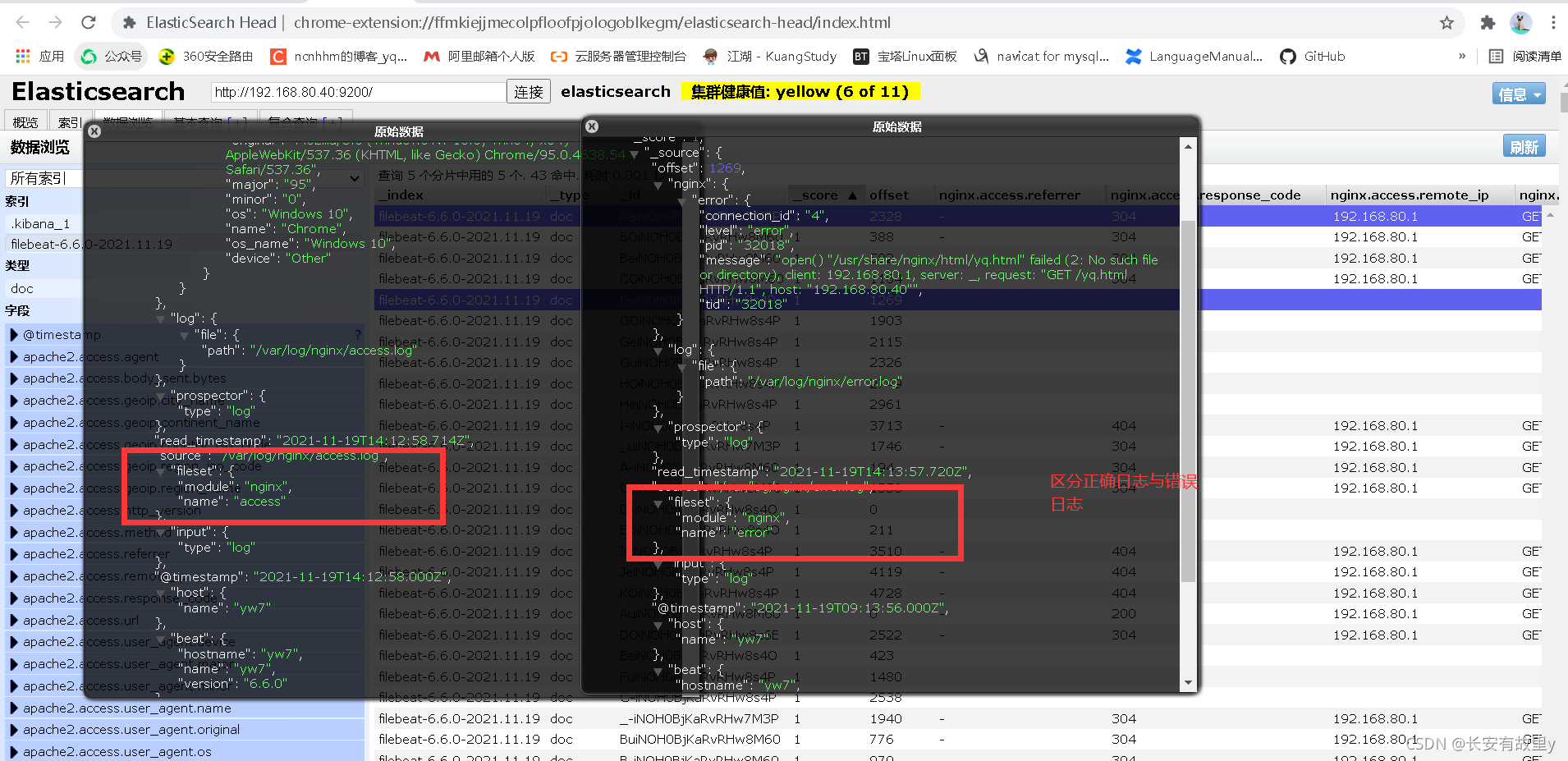Viewport: 1568px width, 761px height.
Task: Collapse the "error" node in right dialog
Action: tap(681, 201)
